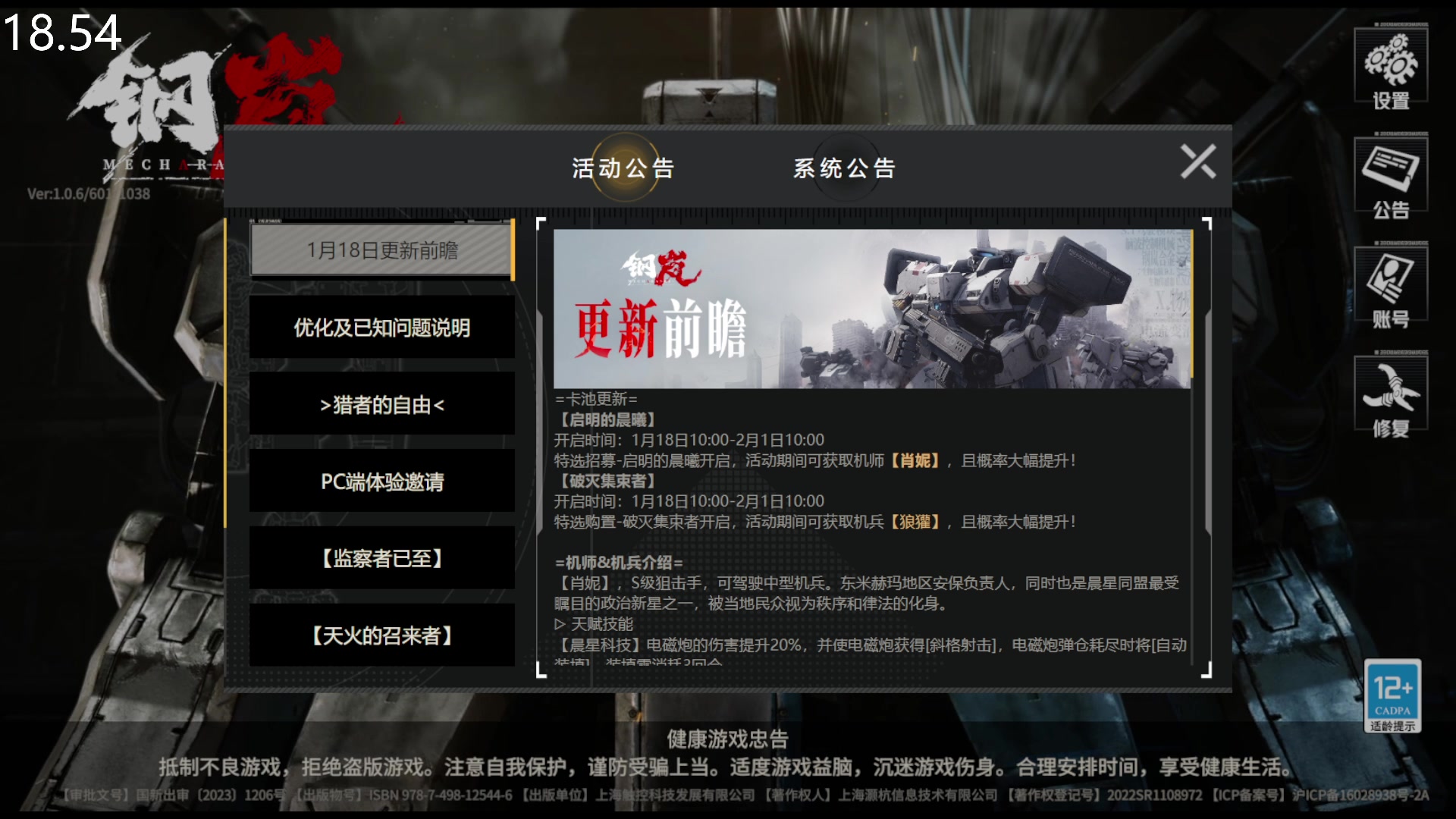Viewport: 1456px width, 819px height.
Task: Click the 修复 repair tool icon
Action: click(x=1391, y=397)
